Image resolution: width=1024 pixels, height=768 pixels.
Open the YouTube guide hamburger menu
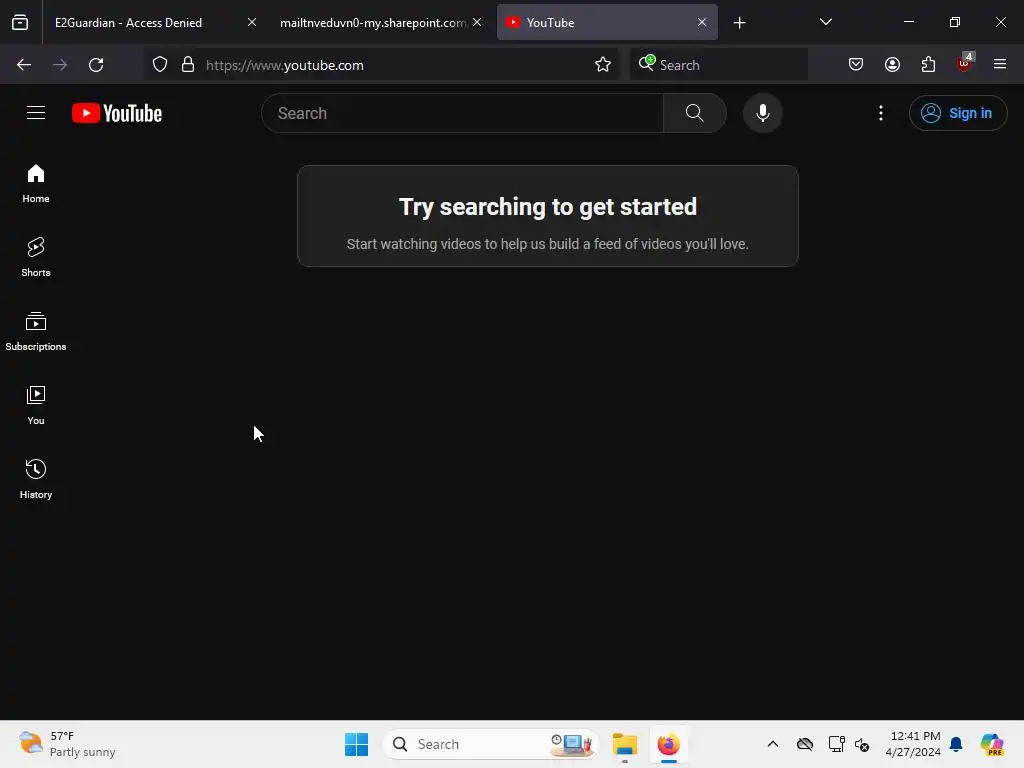click(36, 113)
